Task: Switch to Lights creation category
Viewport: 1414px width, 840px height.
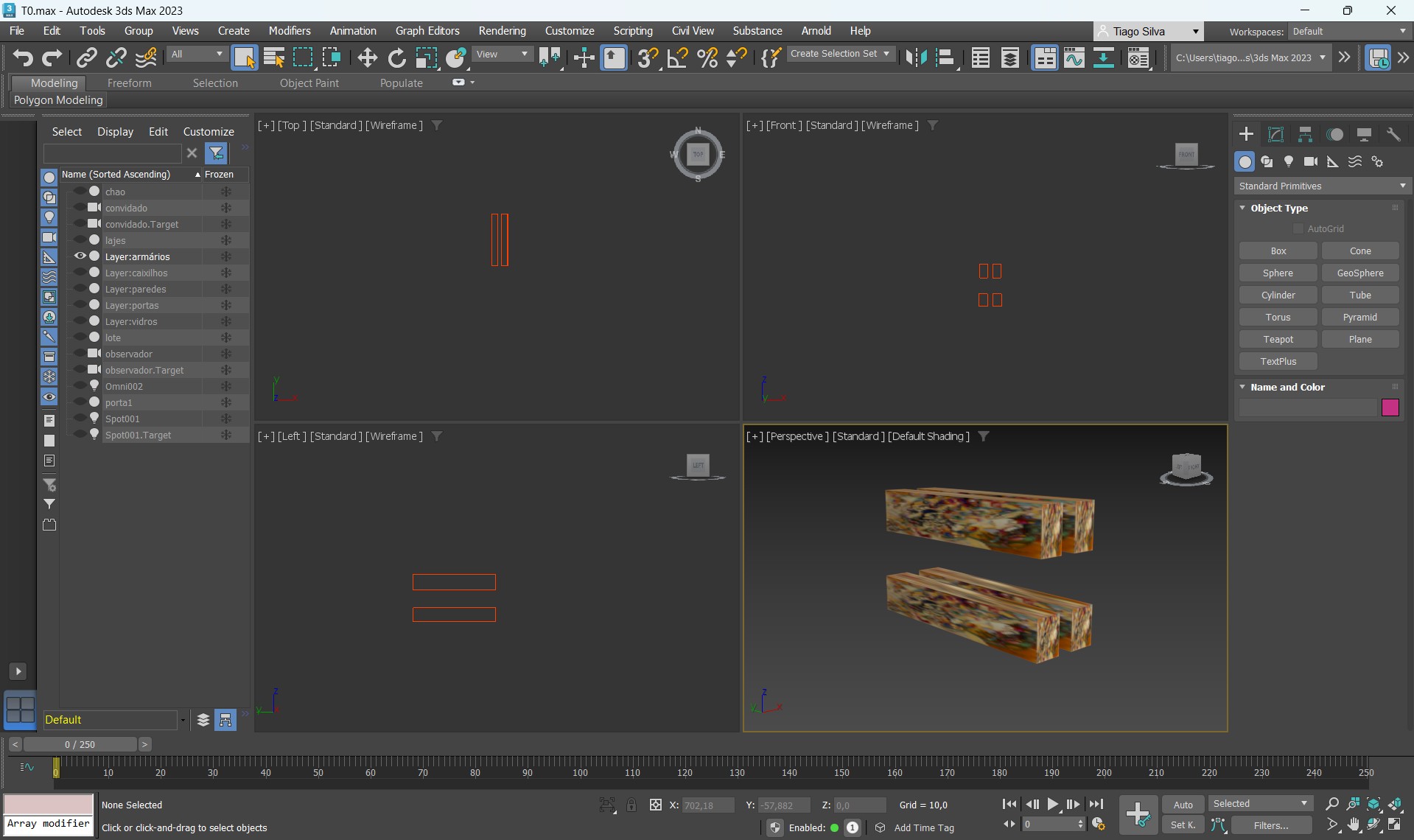Action: point(1289,161)
